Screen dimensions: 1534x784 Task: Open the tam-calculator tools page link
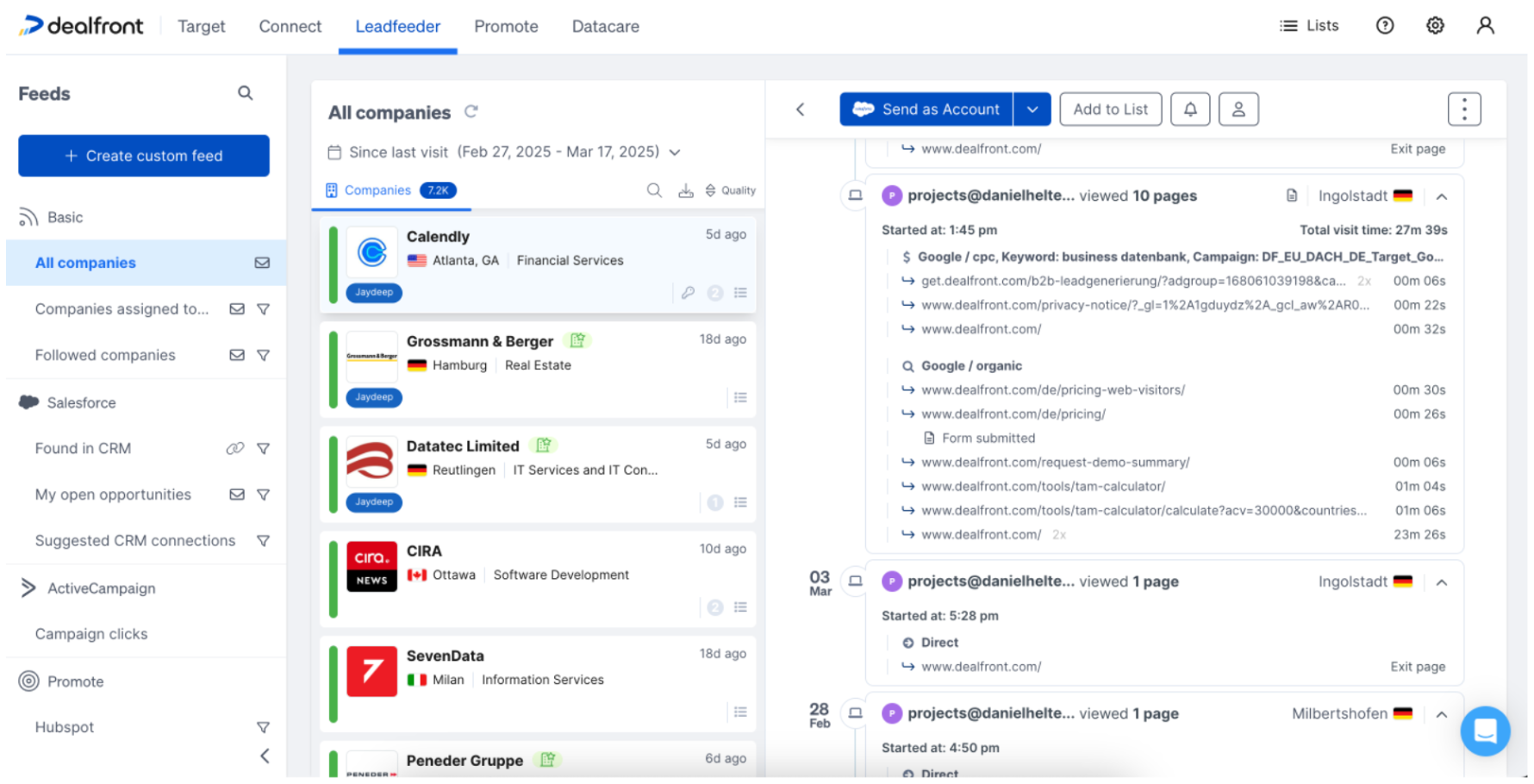(x=1044, y=487)
